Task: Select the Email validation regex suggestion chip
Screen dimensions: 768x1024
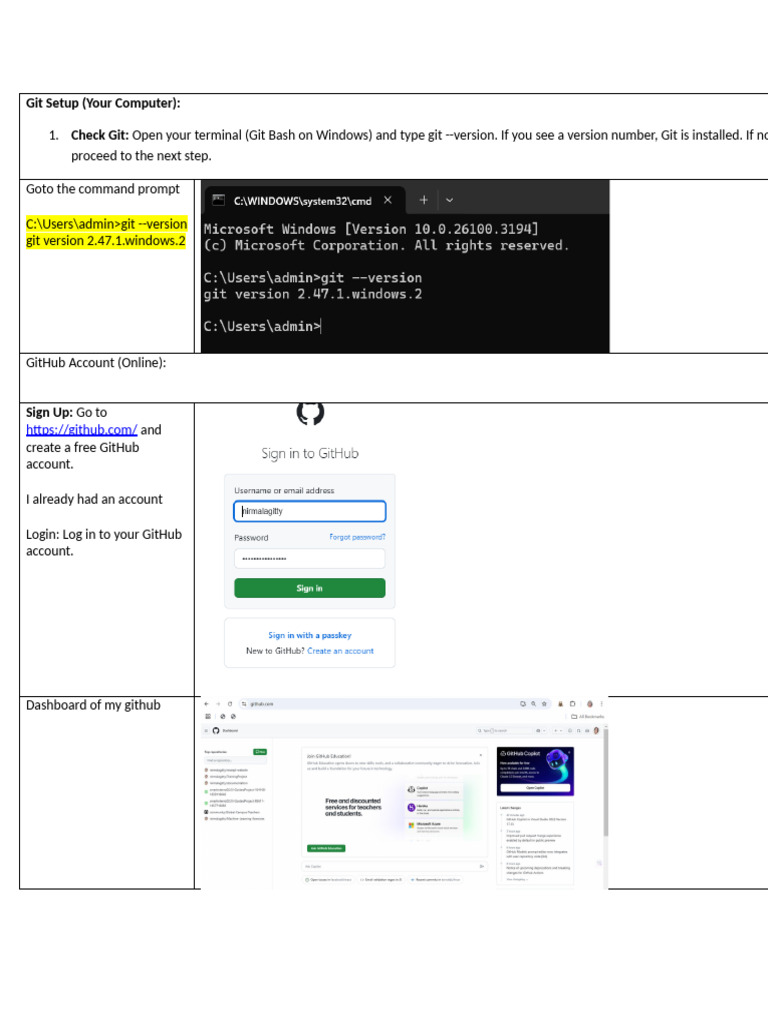Action: click(x=382, y=880)
